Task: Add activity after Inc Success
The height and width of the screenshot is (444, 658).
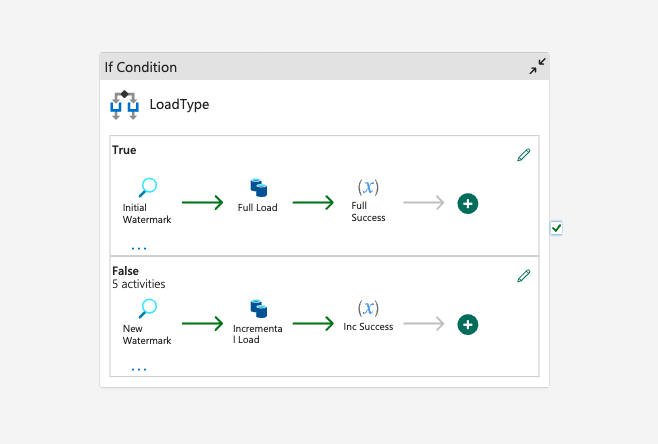Action: point(468,324)
